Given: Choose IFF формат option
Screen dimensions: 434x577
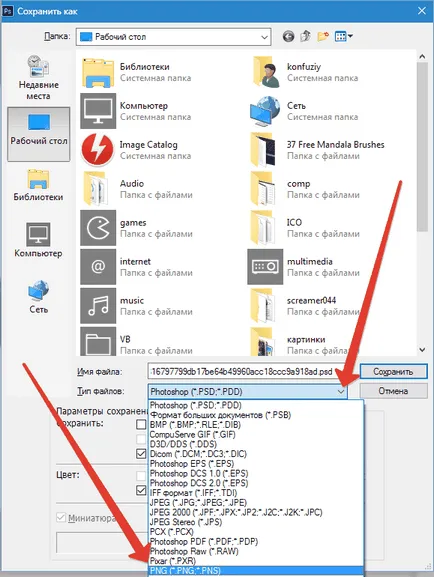Looking at the screenshot, I should [x=255, y=493].
